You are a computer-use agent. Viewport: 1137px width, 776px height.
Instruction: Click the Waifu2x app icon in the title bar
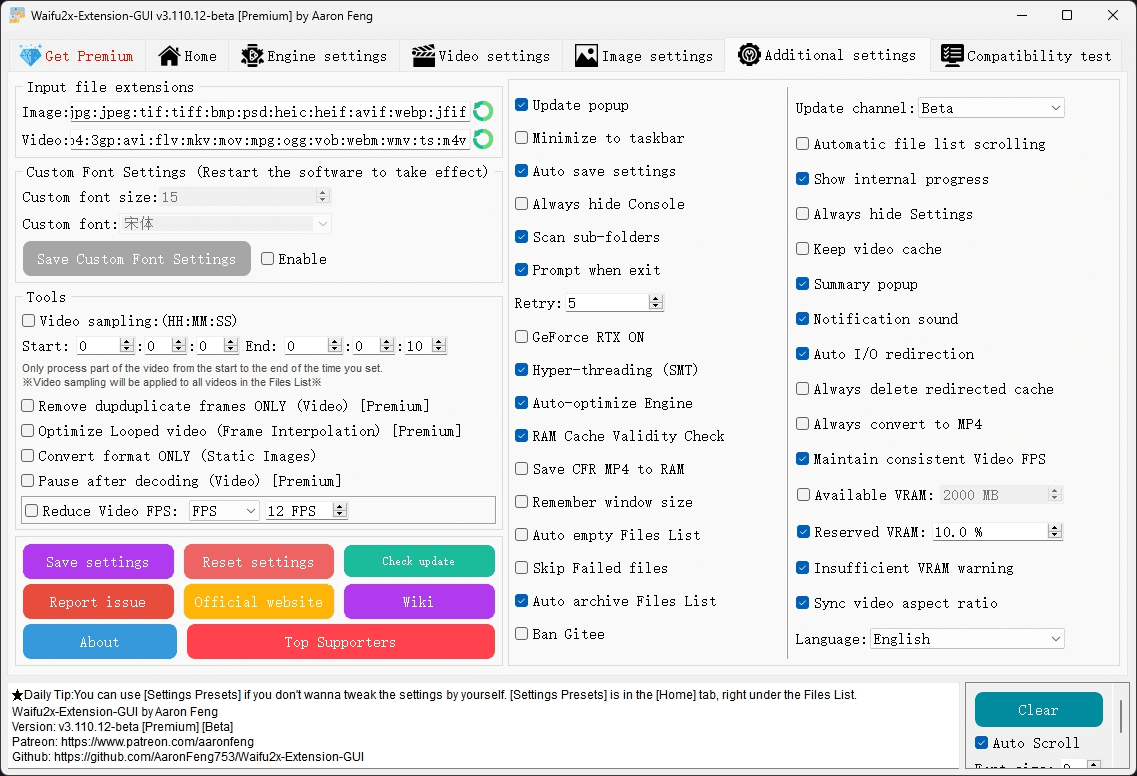(x=17, y=15)
